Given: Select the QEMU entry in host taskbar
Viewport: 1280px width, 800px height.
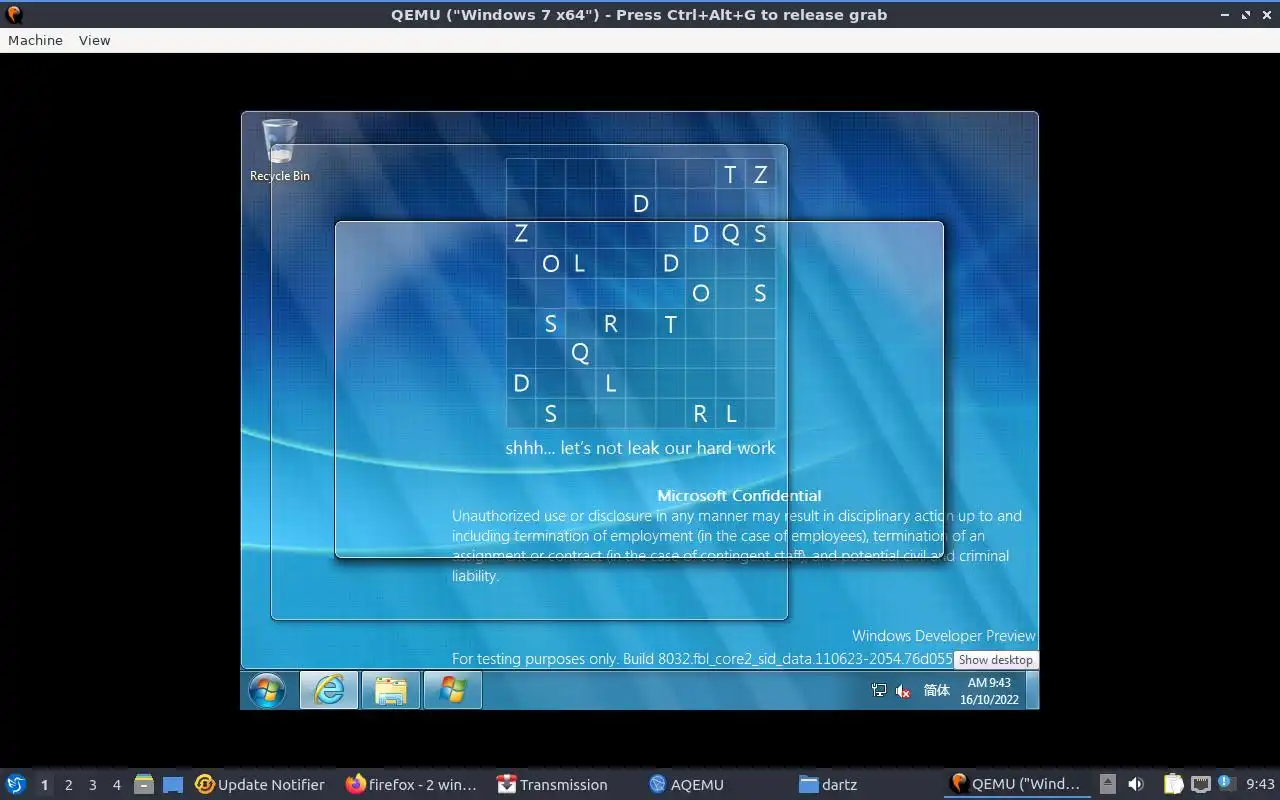Looking at the screenshot, I should tap(1016, 784).
